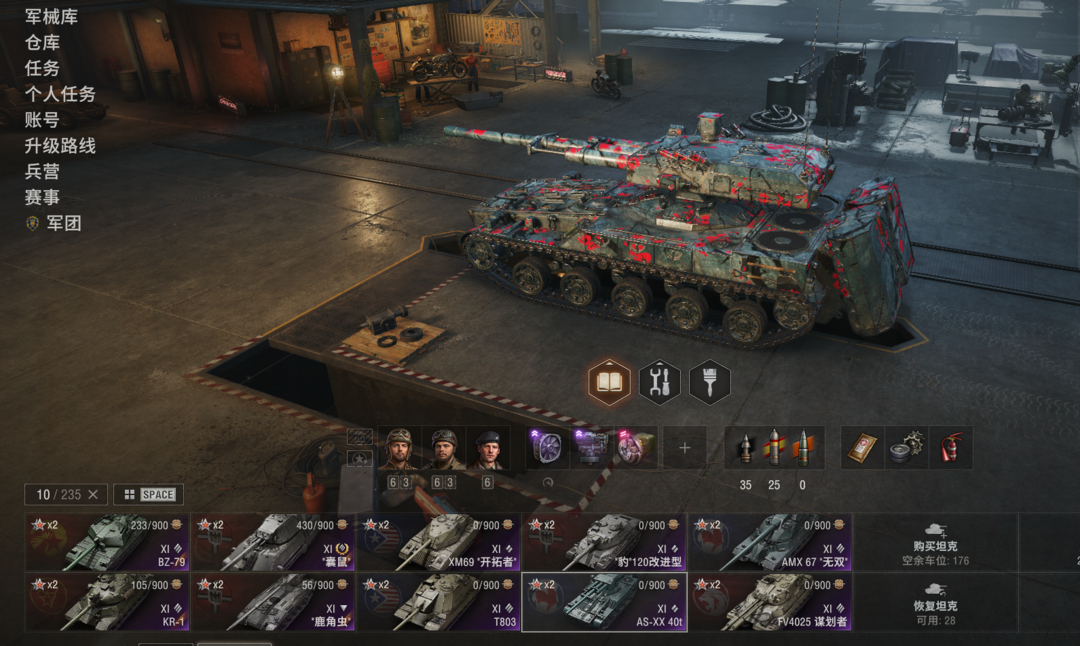The width and height of the screenshot is (1080, 646).
Task: Select the BZ-79 tank in carousel
Action: [107, 542]
